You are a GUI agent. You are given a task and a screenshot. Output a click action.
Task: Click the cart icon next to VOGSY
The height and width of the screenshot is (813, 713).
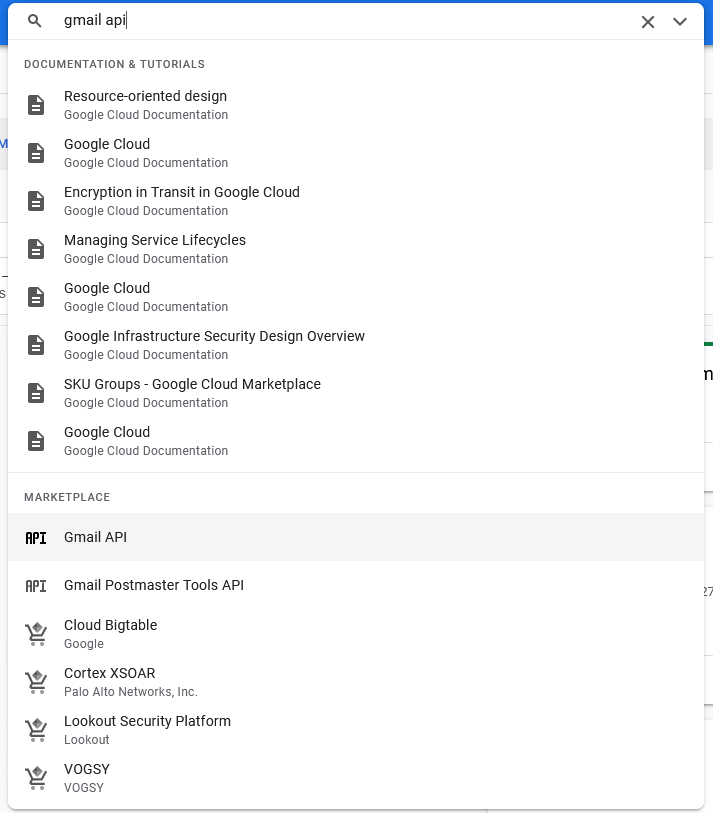click(x=36, y=777)
